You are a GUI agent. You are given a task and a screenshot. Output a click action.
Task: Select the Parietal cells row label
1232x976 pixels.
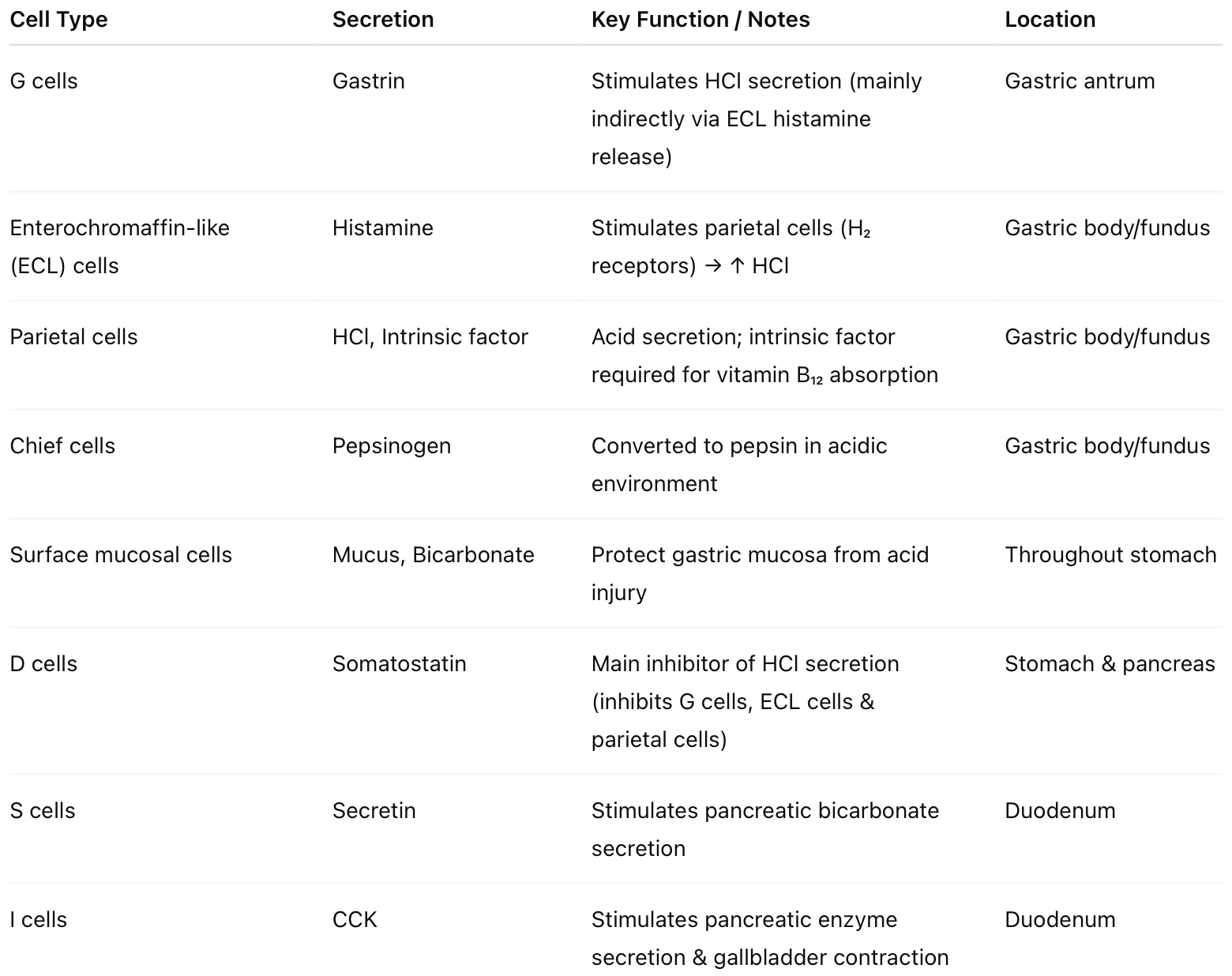pos(73,337)
